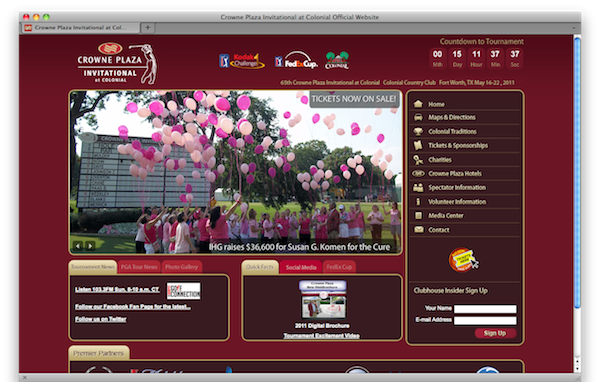Click 'Follow our Facebook Fan Page' link
This screenshot has height=382, width=600.
[x=133, y=307]
